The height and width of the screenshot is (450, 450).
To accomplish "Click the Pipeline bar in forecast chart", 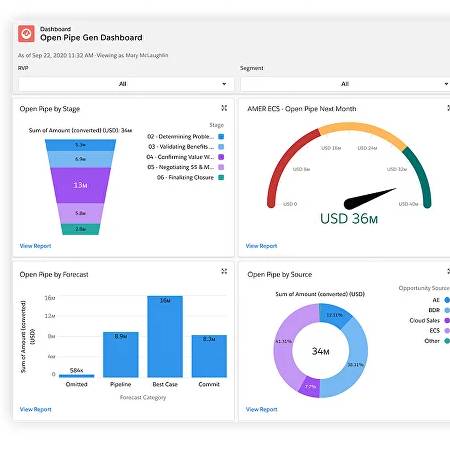I will (121, 355).
